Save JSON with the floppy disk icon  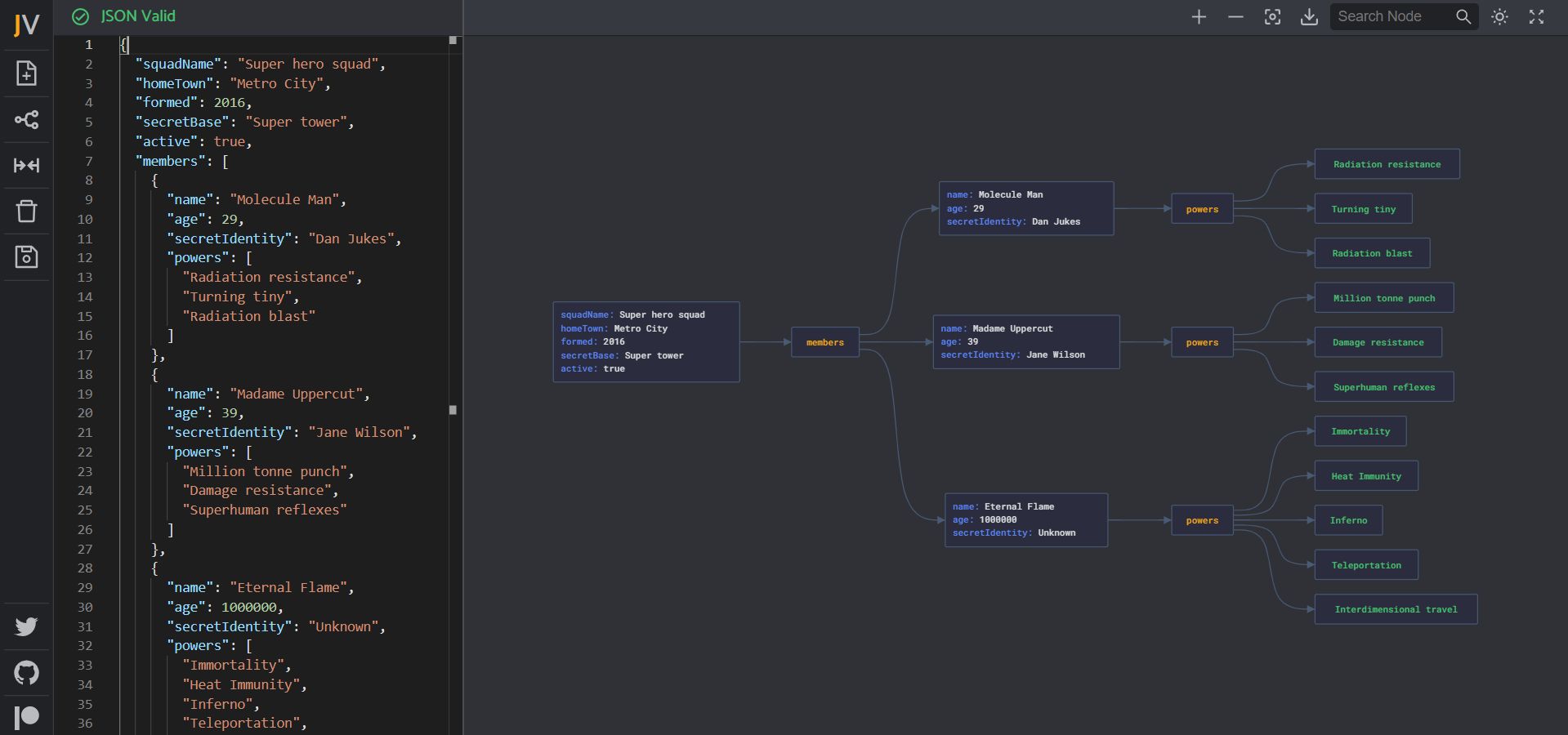(x=26, y=257)
